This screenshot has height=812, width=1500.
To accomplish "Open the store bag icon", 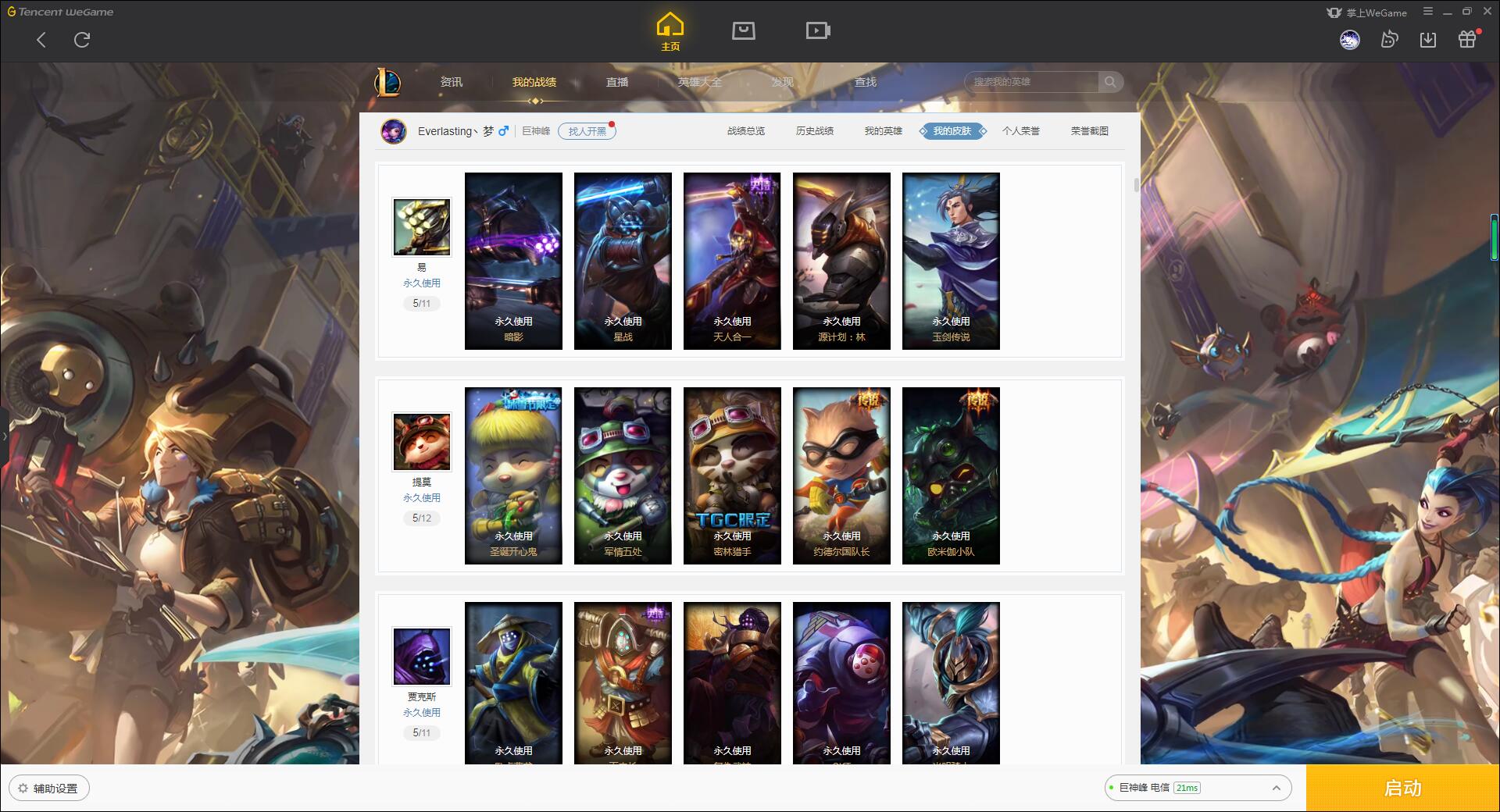I will pos(743,31).
